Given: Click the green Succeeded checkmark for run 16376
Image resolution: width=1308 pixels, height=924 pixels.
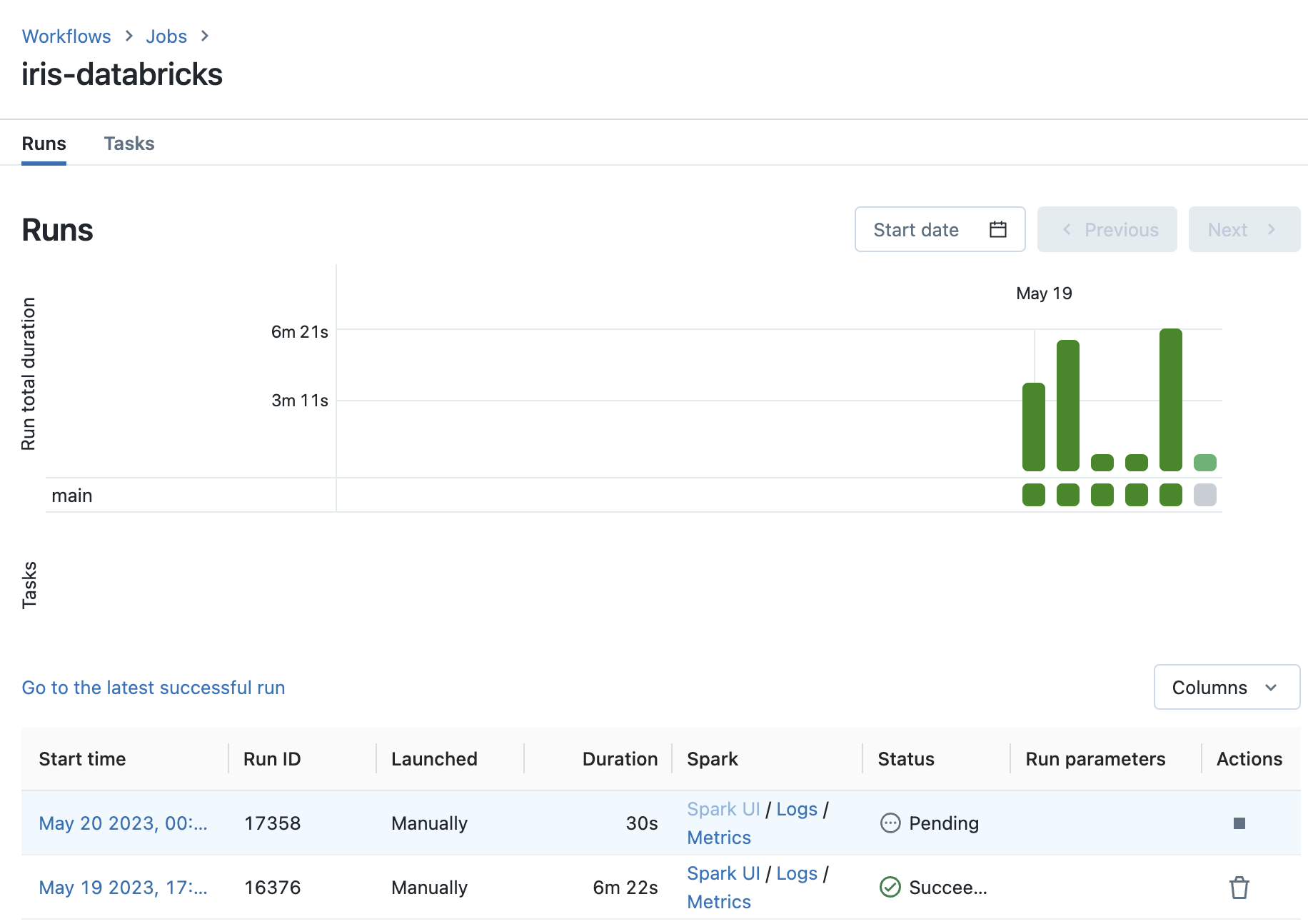Looking at the screenshot, I should point(890,887).
